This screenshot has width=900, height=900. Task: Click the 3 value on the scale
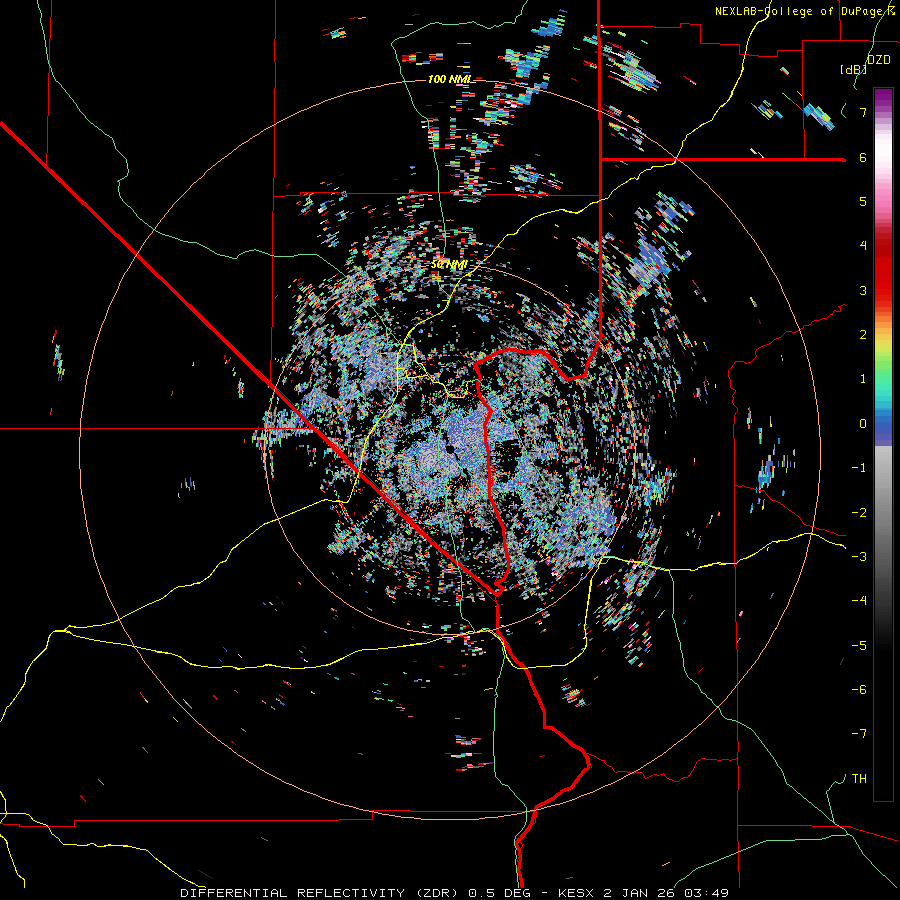click(x=863, y=290)
